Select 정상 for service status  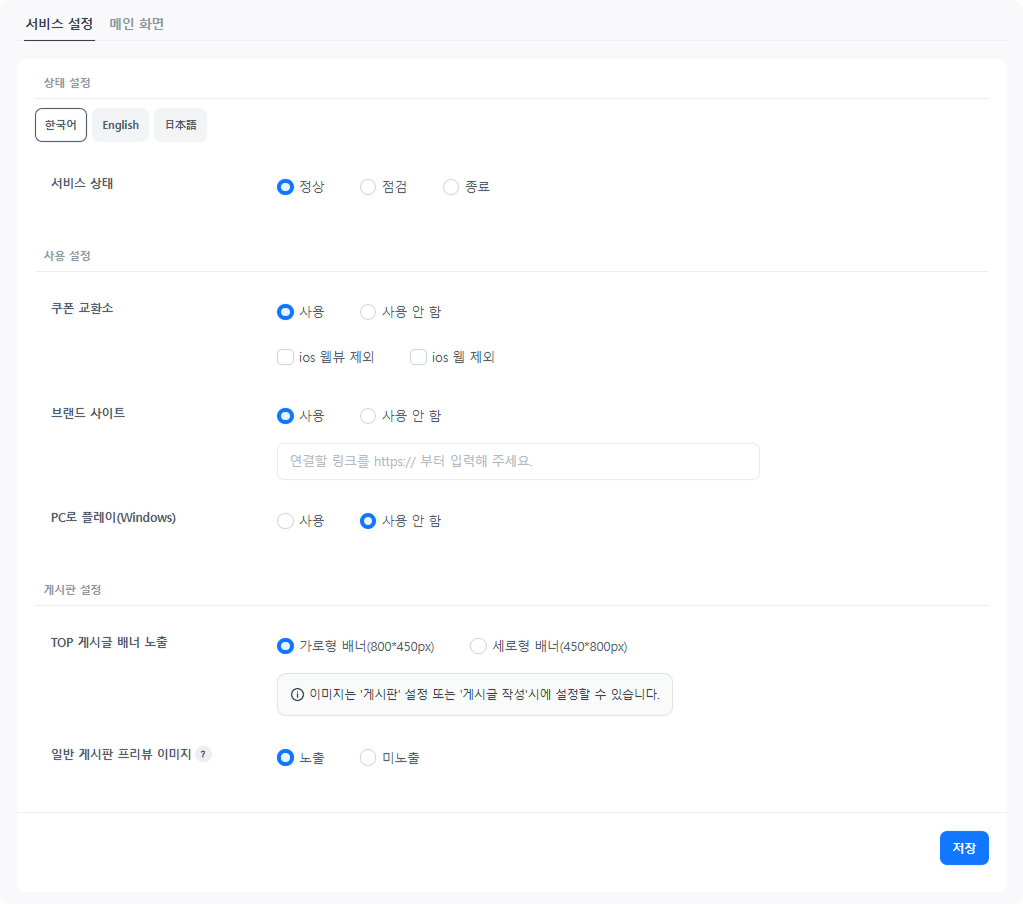pos(285,187)
